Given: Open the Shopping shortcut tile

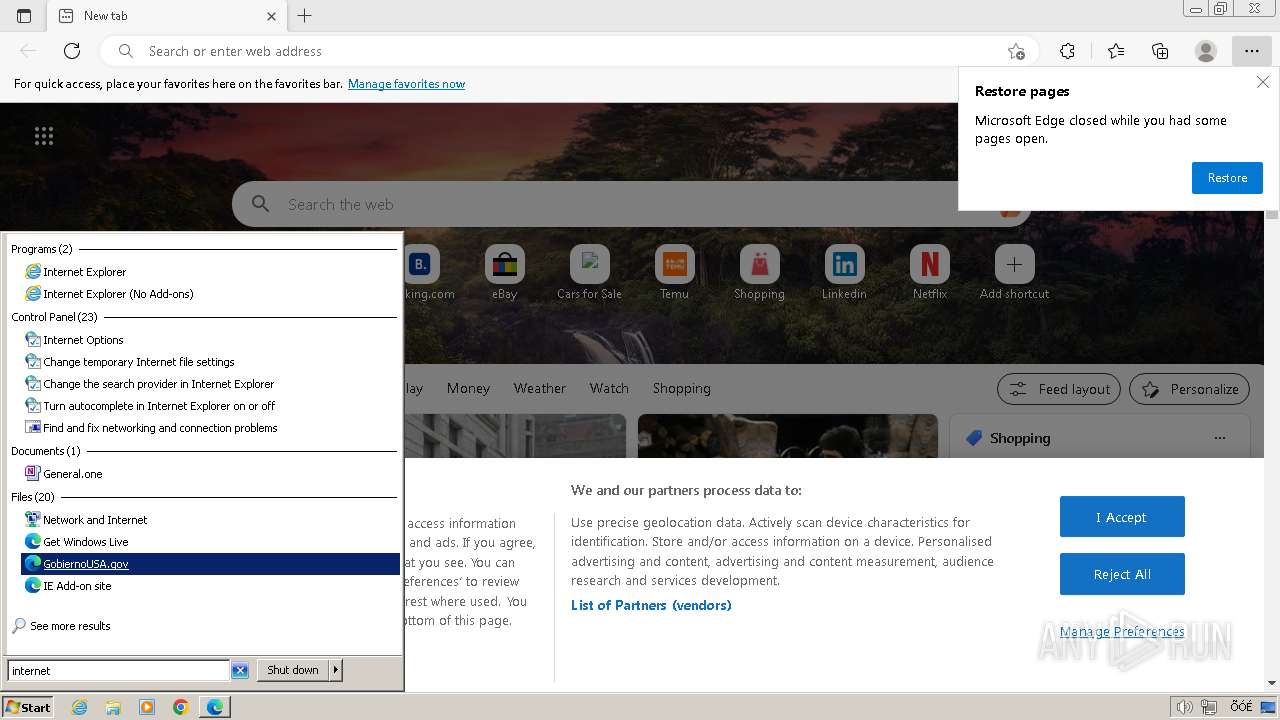Looking at the screenshot, I should [x=760, y=272].
